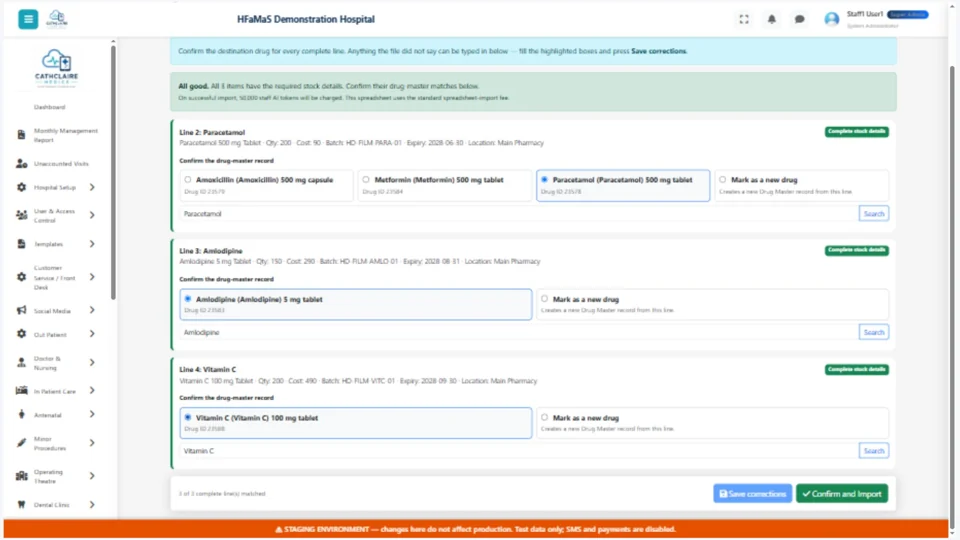
Task: Click the Minor Procedures icon
Action: [21, 443]
